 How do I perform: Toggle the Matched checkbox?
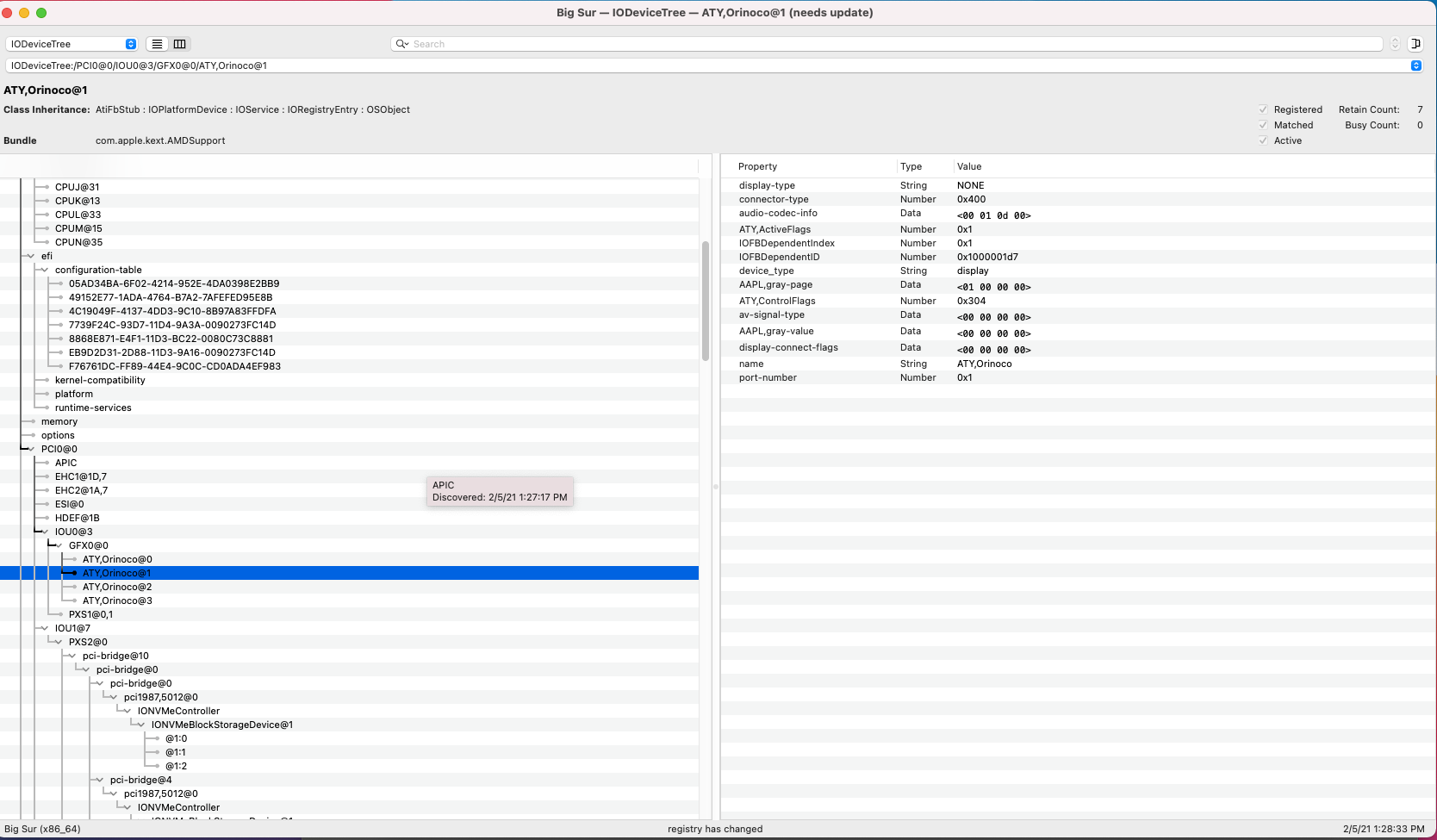(1263, 125)
